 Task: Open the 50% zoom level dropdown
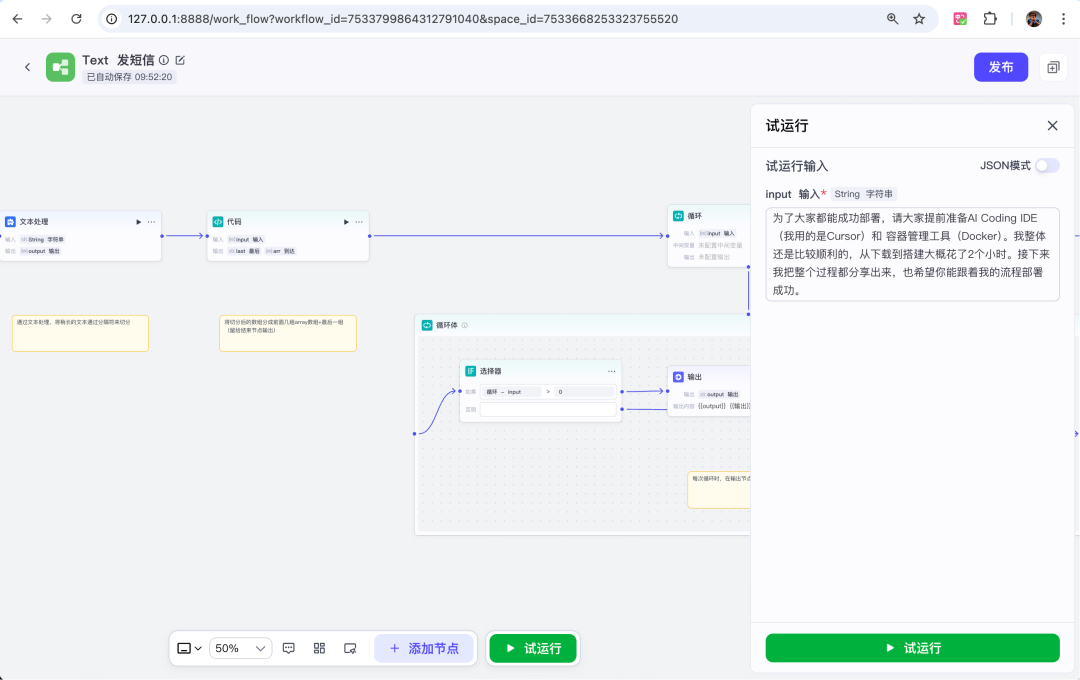point(240,648)
